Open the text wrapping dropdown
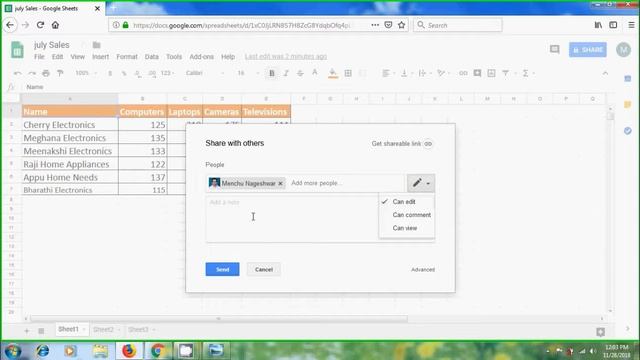 click(x=424, y=73)
